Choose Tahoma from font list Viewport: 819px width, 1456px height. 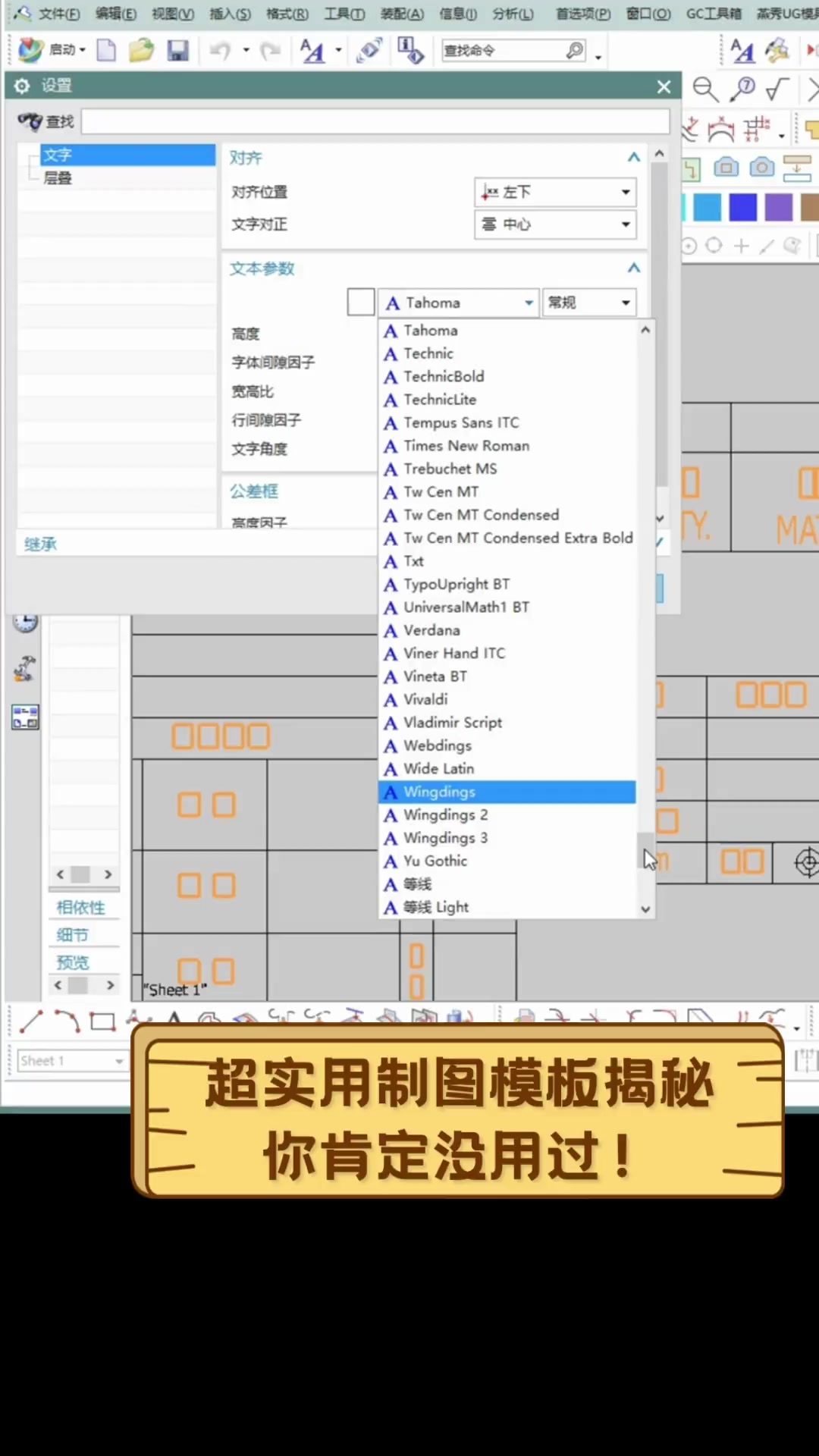coord(507,331)
